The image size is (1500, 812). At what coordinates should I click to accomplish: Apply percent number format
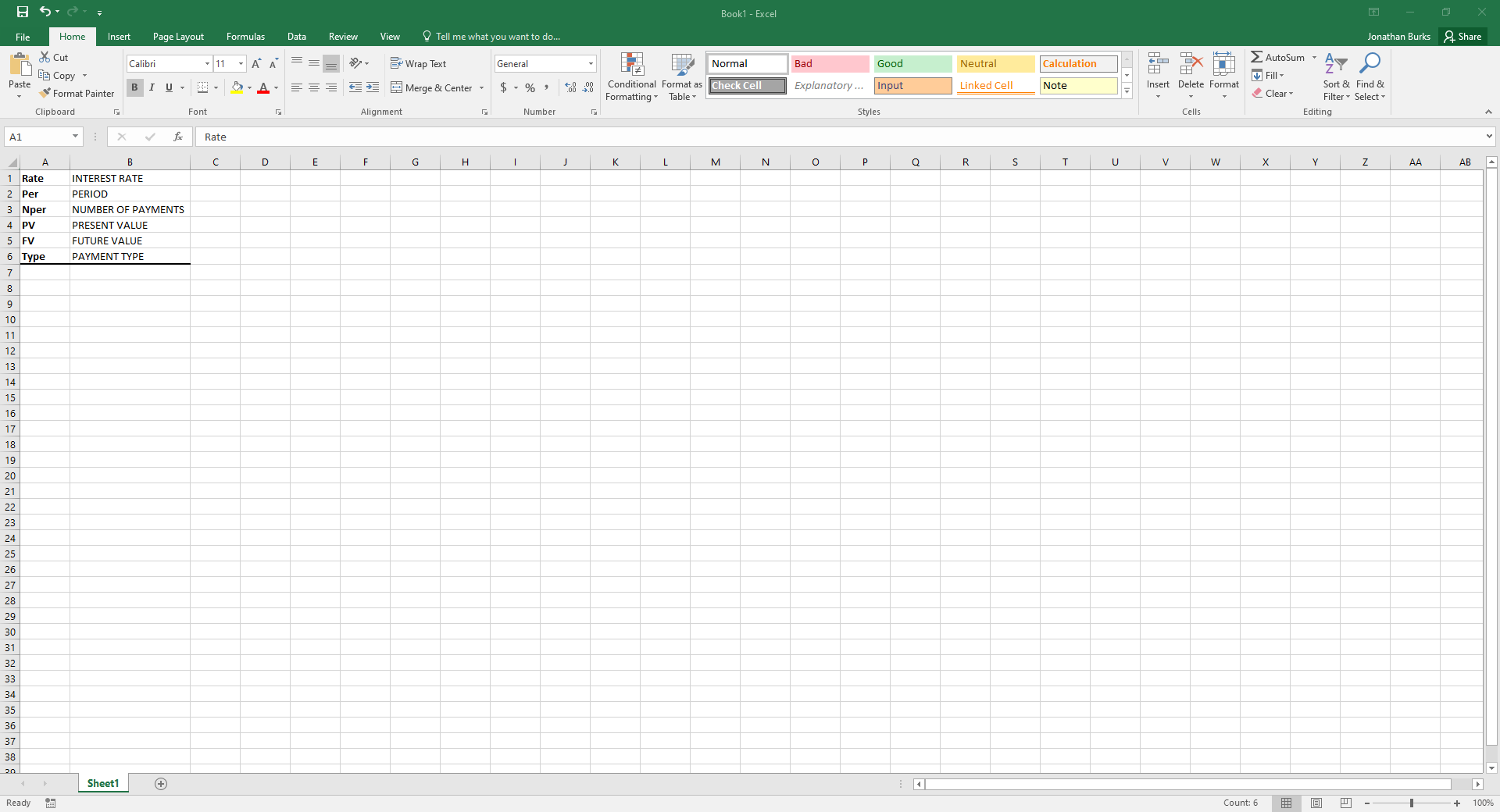tap(530, 87)
